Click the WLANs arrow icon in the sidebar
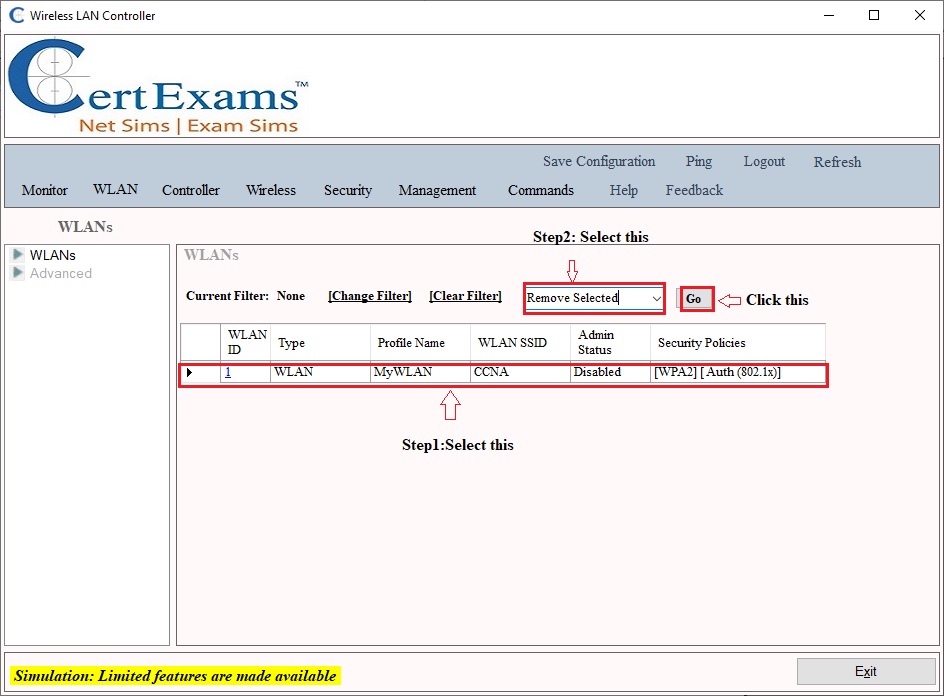 (20, 255)
